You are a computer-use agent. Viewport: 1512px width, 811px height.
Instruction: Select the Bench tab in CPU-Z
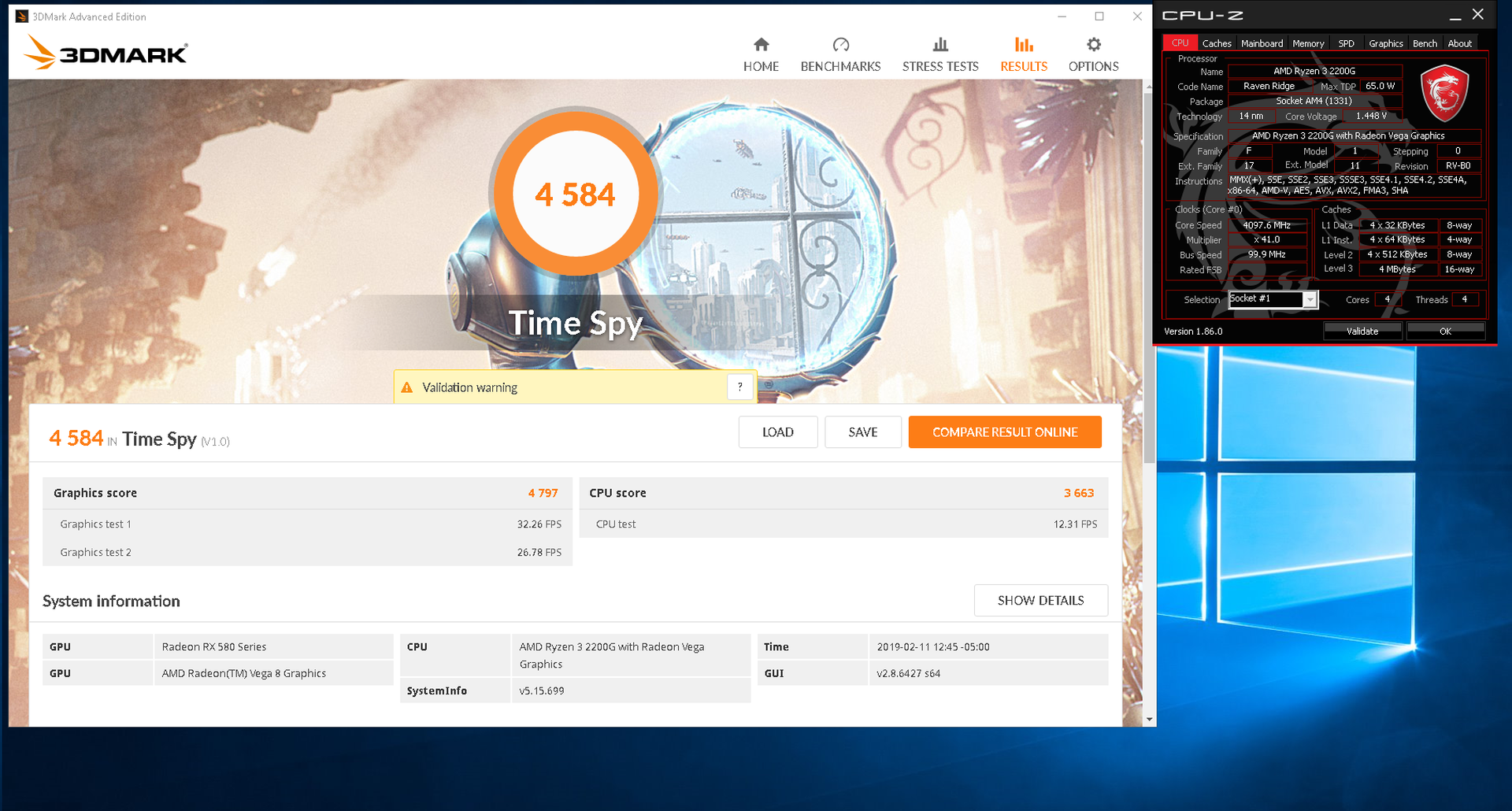[1425, 43]
